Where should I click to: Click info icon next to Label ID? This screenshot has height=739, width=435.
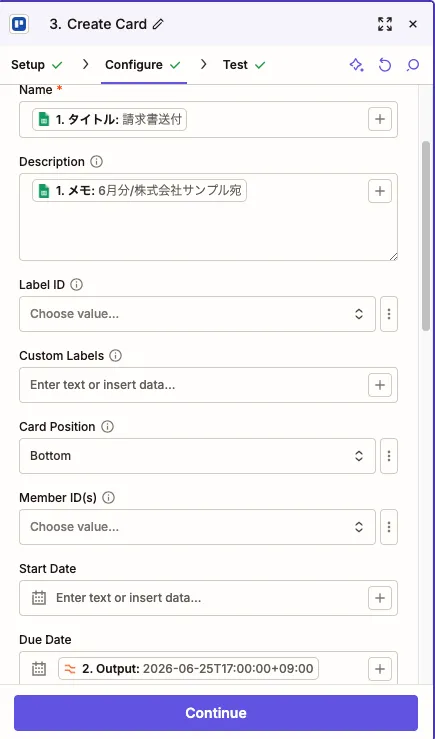pos(76,285)
